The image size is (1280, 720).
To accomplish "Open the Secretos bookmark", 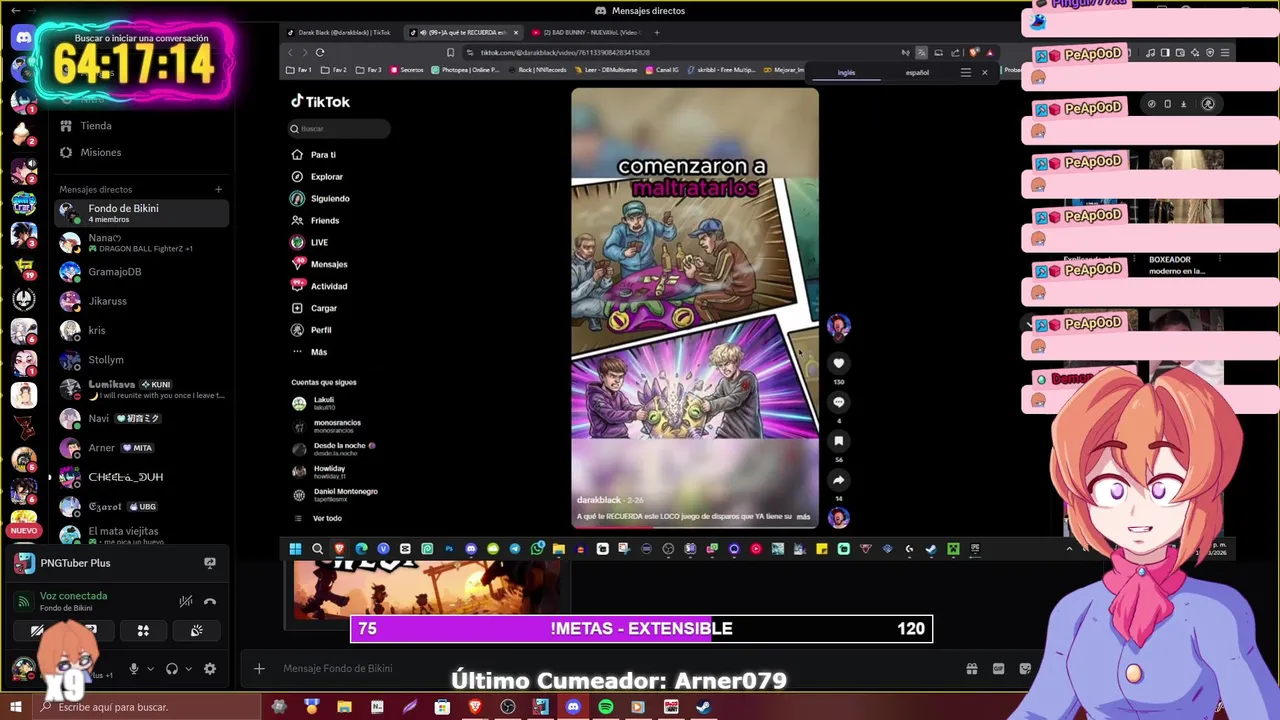I will click(407, 70).
